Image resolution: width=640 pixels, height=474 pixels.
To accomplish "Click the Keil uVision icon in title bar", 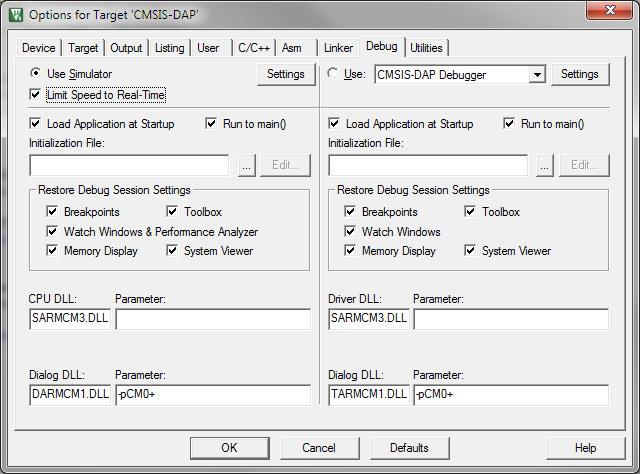I will (x=16, y=15).
